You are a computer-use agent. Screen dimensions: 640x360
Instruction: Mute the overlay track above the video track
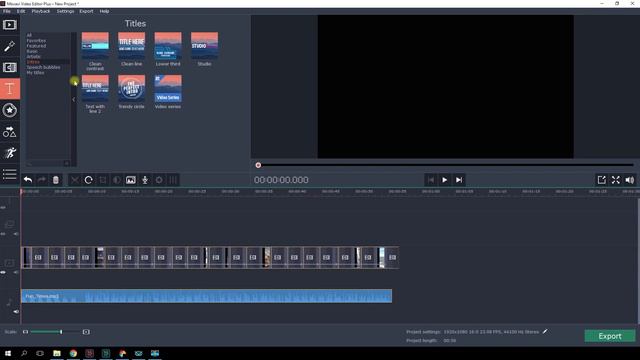[16, 234]
